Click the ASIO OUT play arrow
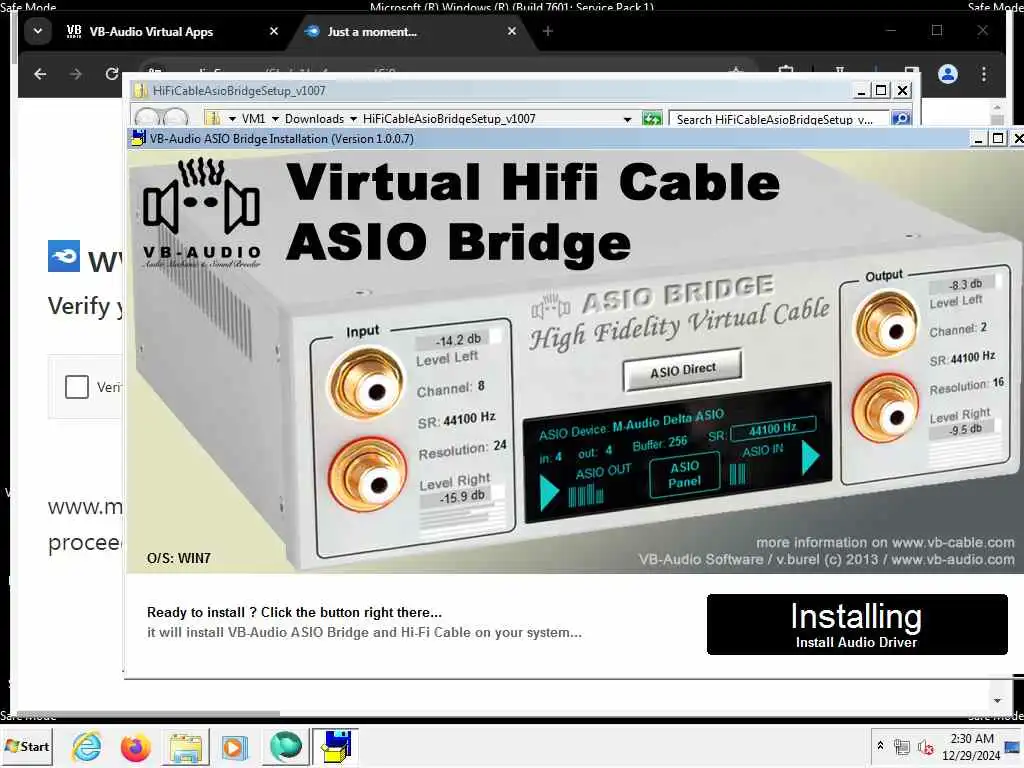Viewport: 1024px width, 768px height. pyautogui.click(x=549, y=492)
